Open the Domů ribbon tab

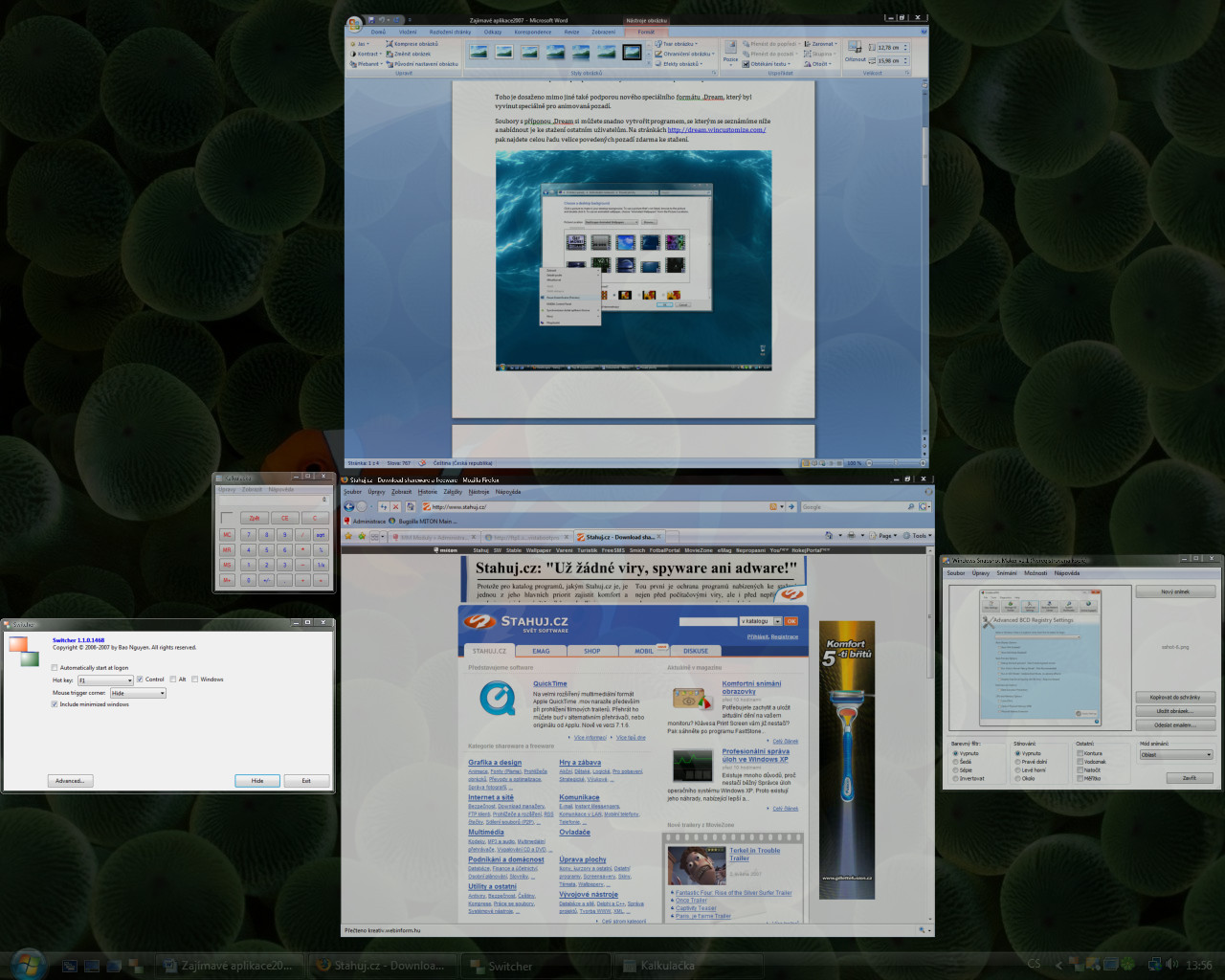coord(379,32)
